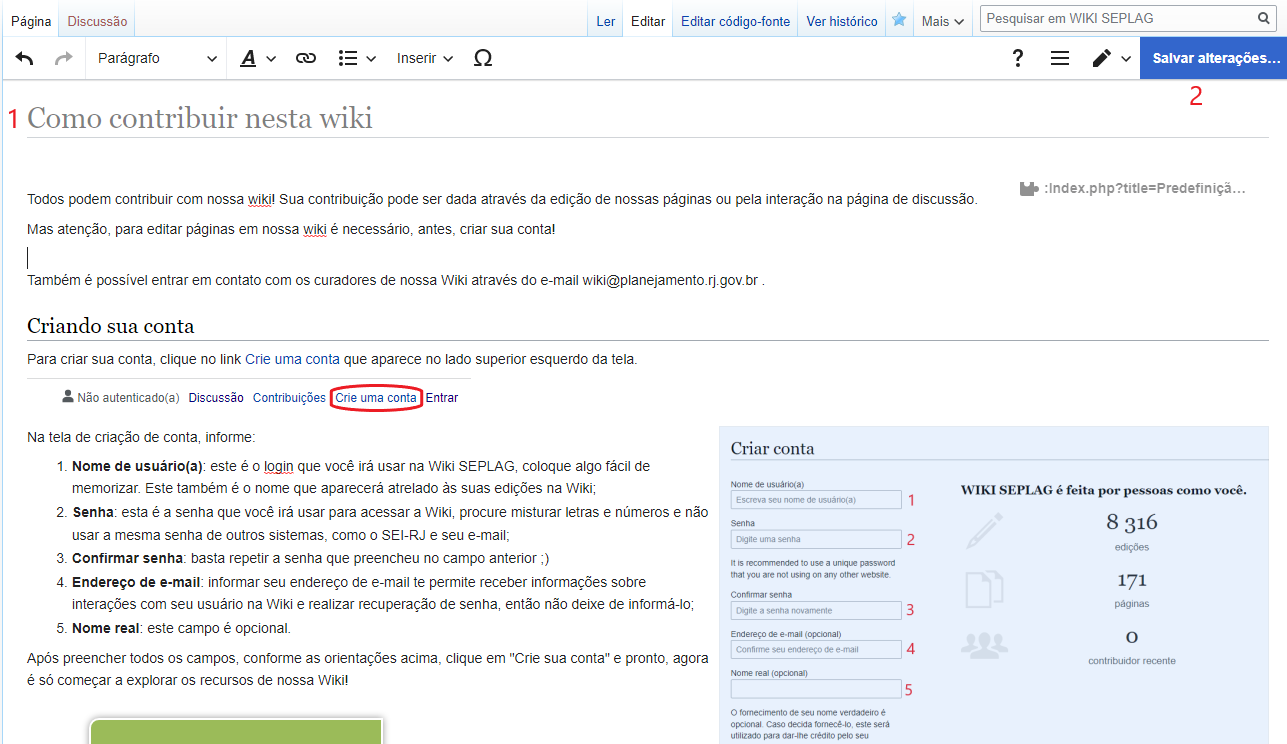
Task: Click the link insertion chain icon
Action: click(x=306, y=59)
